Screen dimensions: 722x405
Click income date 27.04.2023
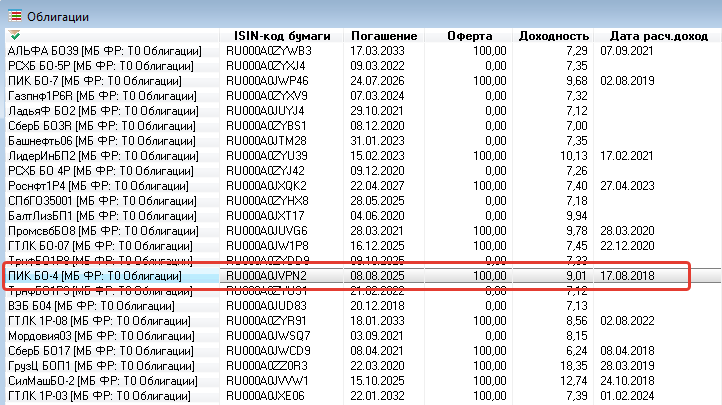click(x=627, y=185)
